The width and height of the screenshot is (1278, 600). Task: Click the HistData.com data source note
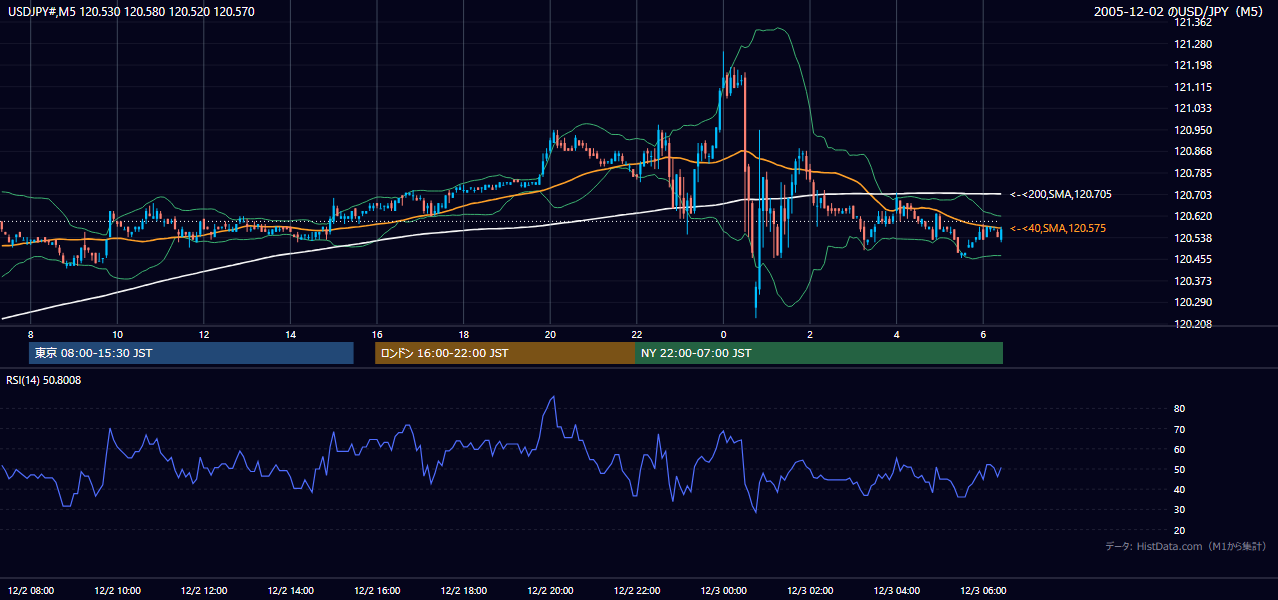tap(1185, 546)
